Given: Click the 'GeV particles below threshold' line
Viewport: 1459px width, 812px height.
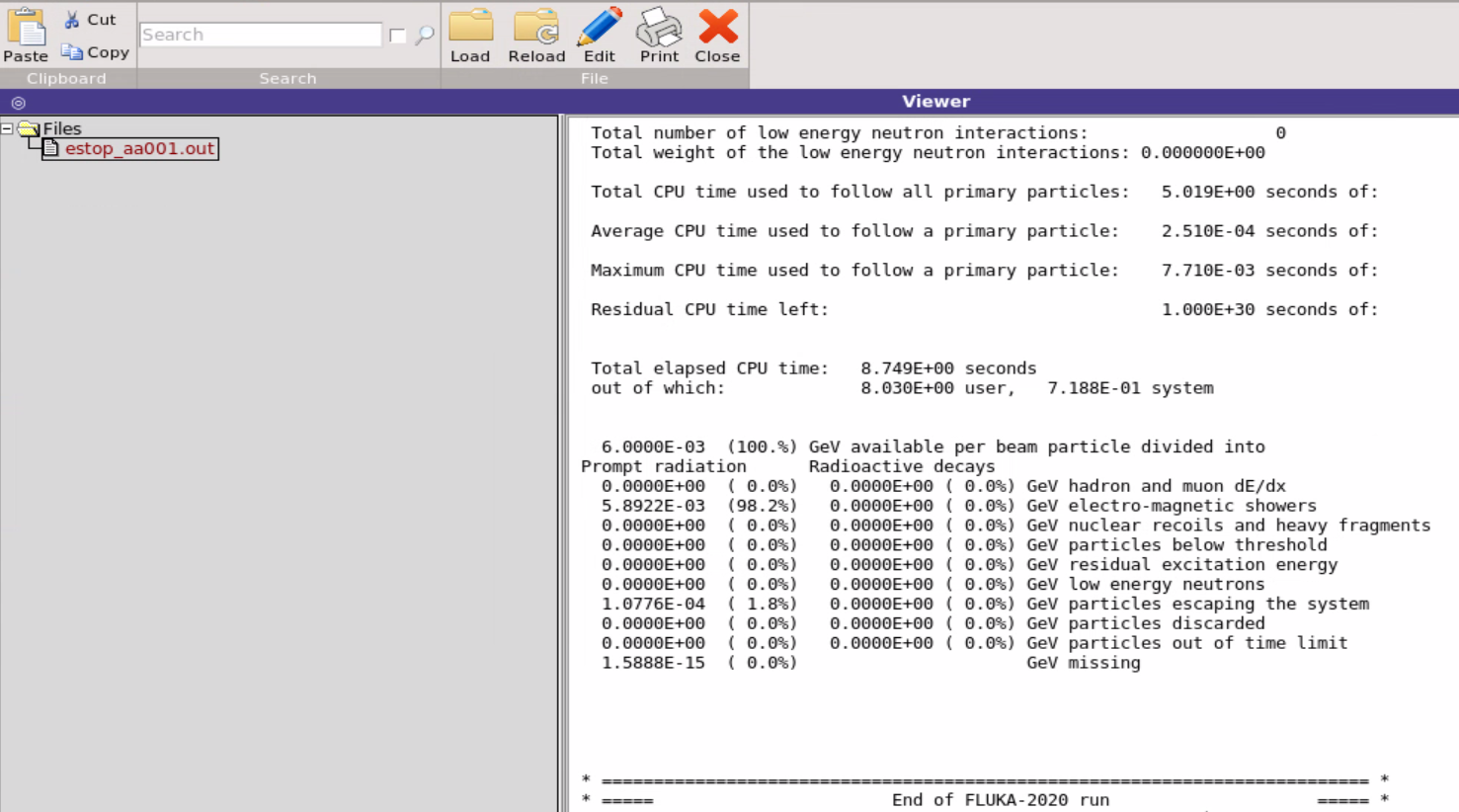Looking at the screenshot, I should tap(1176, 545).
